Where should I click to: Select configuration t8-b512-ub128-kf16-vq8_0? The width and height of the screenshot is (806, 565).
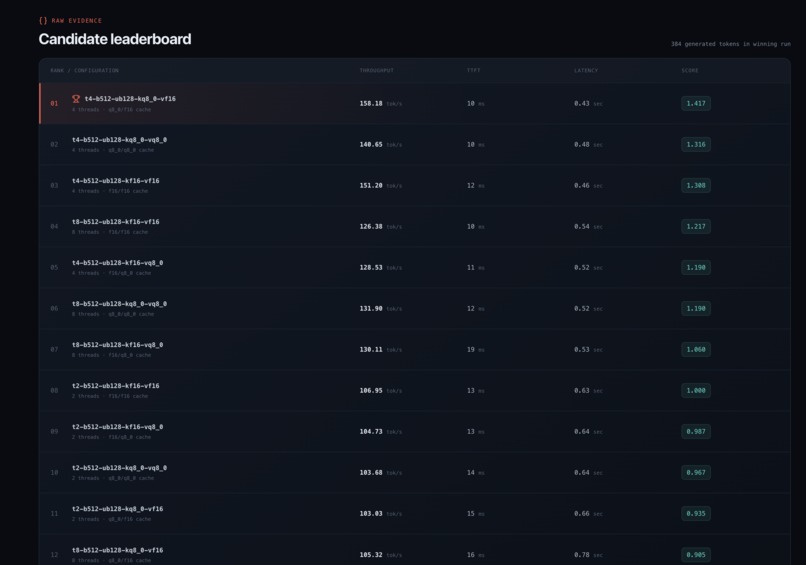118,345
